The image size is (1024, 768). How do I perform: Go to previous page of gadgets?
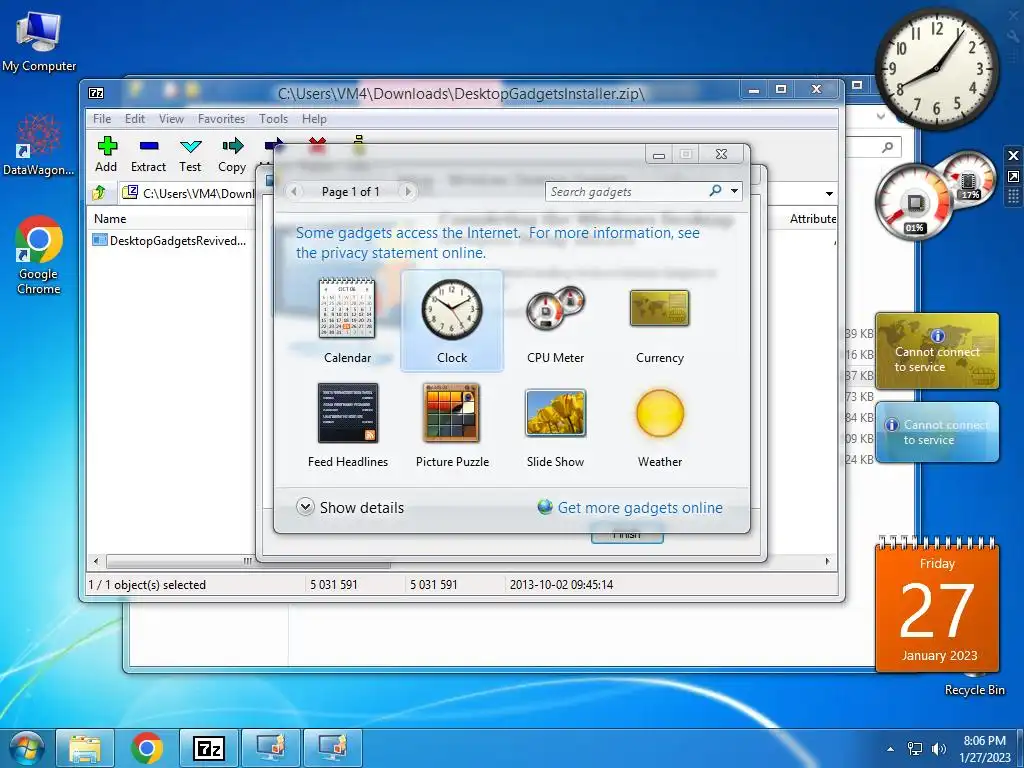[295, 191]
